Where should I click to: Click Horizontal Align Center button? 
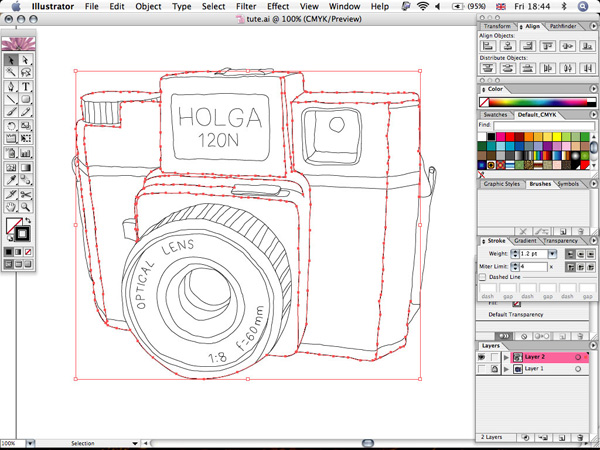click(x=507, y=46)
